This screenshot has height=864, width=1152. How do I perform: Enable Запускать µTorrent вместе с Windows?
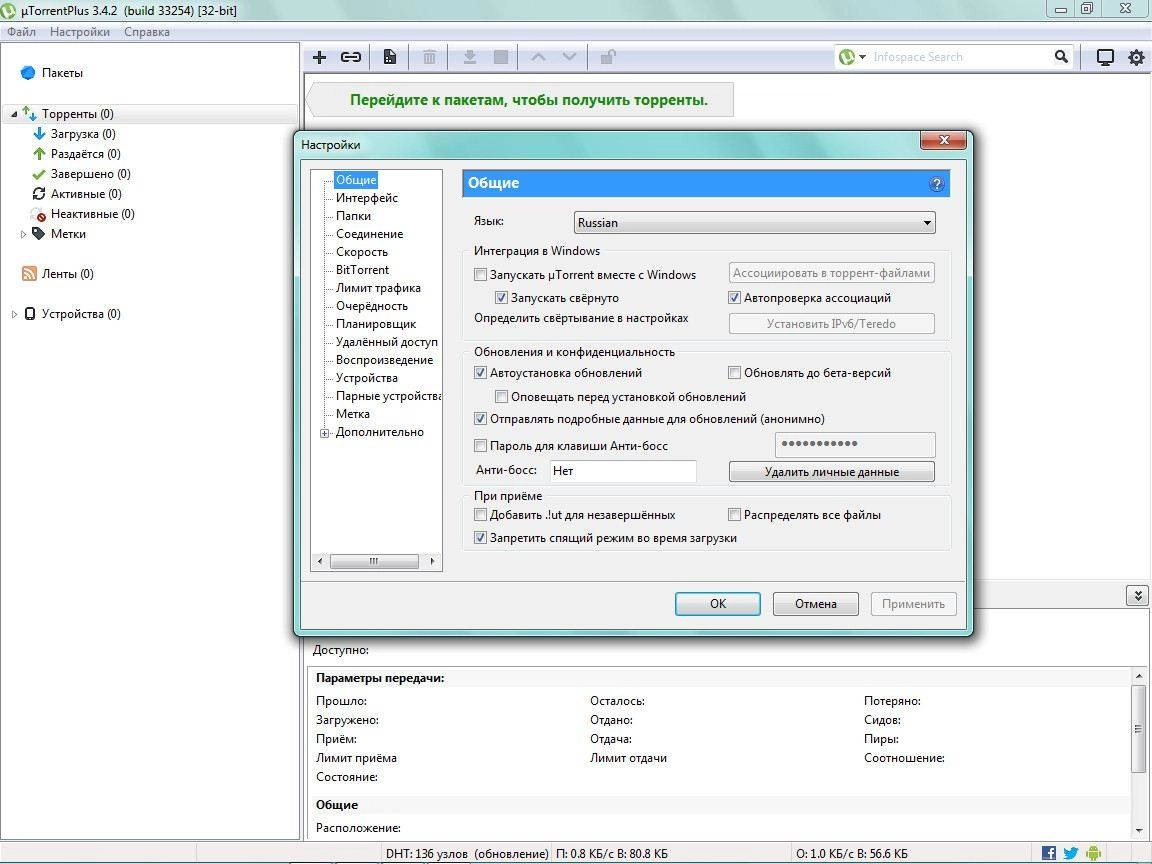tap(479, 274)
